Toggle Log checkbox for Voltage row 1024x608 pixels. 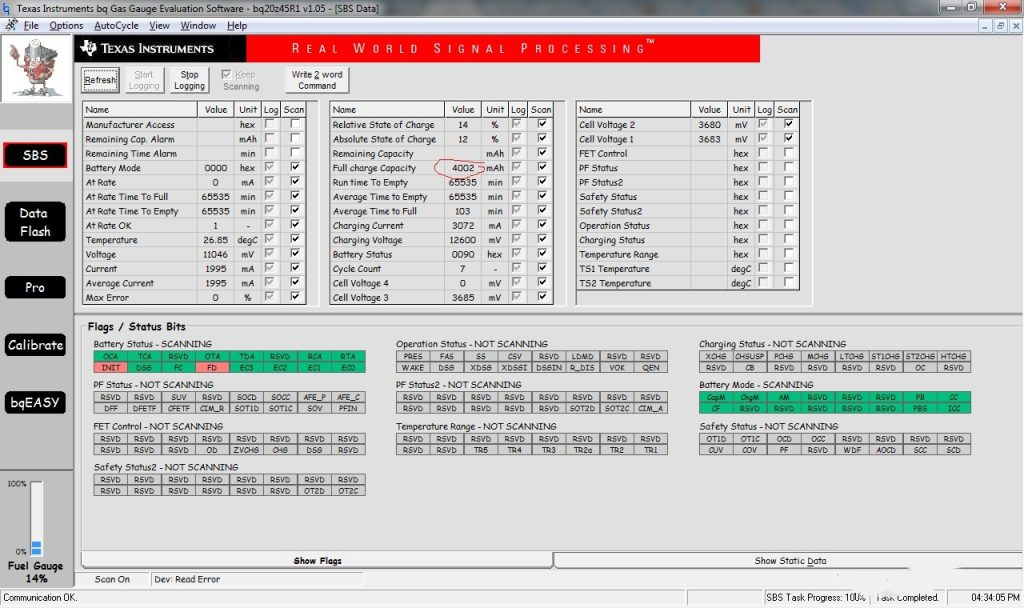click(x=269, y=253)
